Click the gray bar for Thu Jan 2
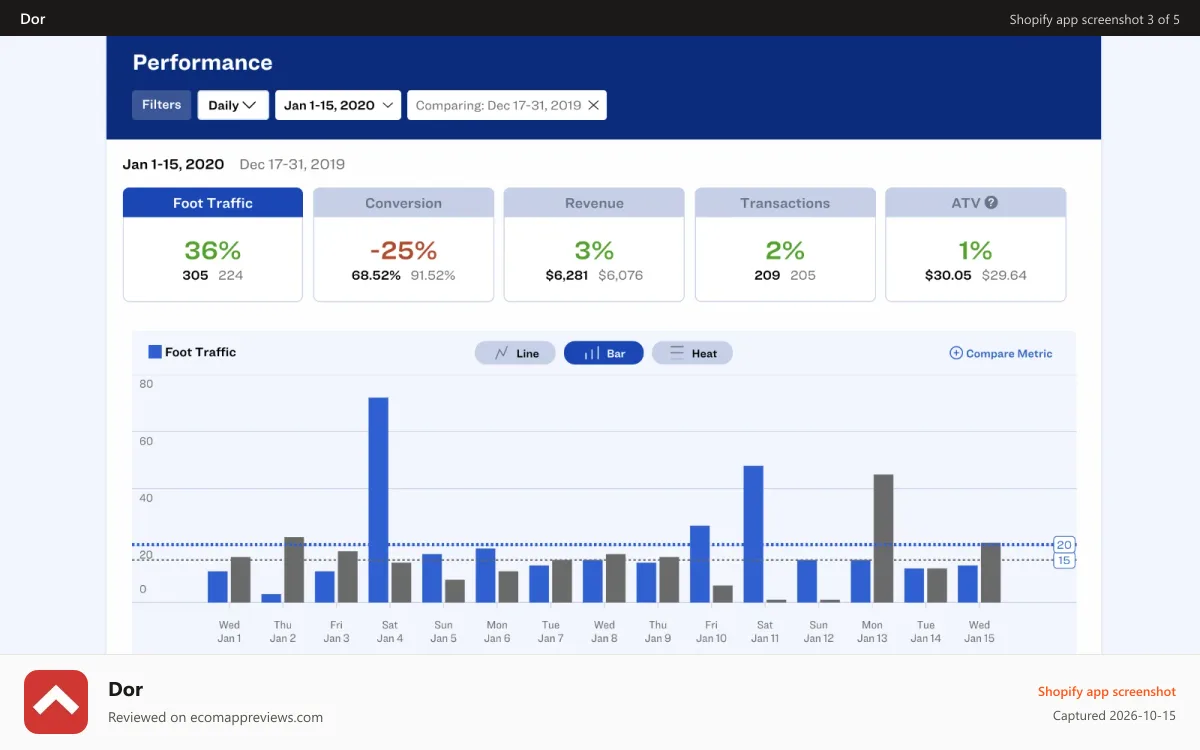This screenshot has height=750, width=1200. coord(294,570)
